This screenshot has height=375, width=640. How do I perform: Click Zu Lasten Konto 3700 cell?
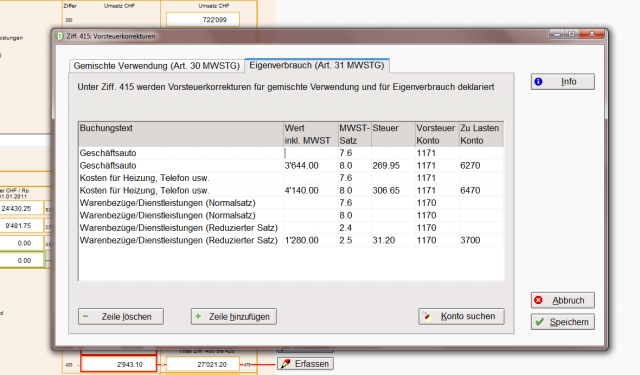(481, 240)
